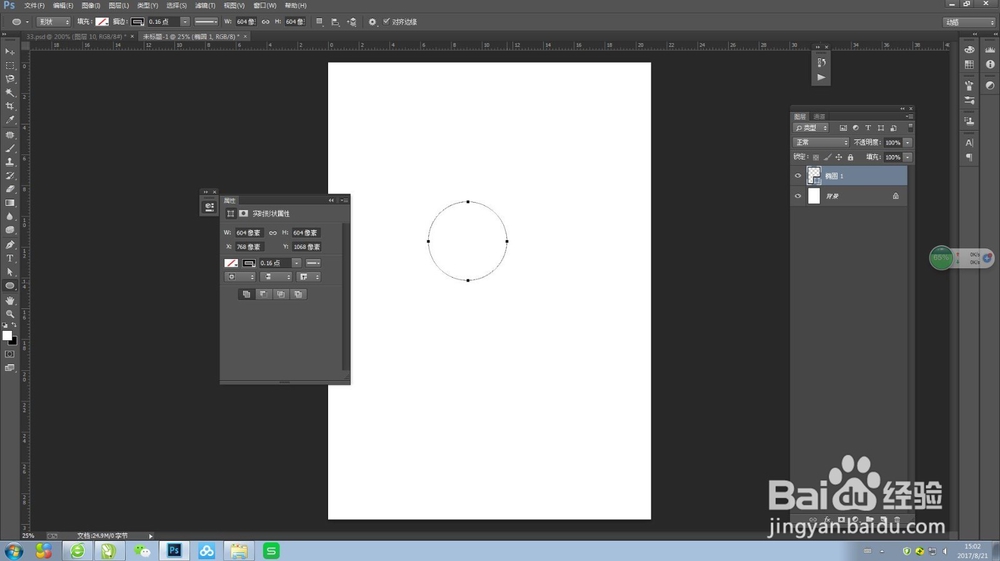Toggle link width and height in Properties panel

click(273, 233)
